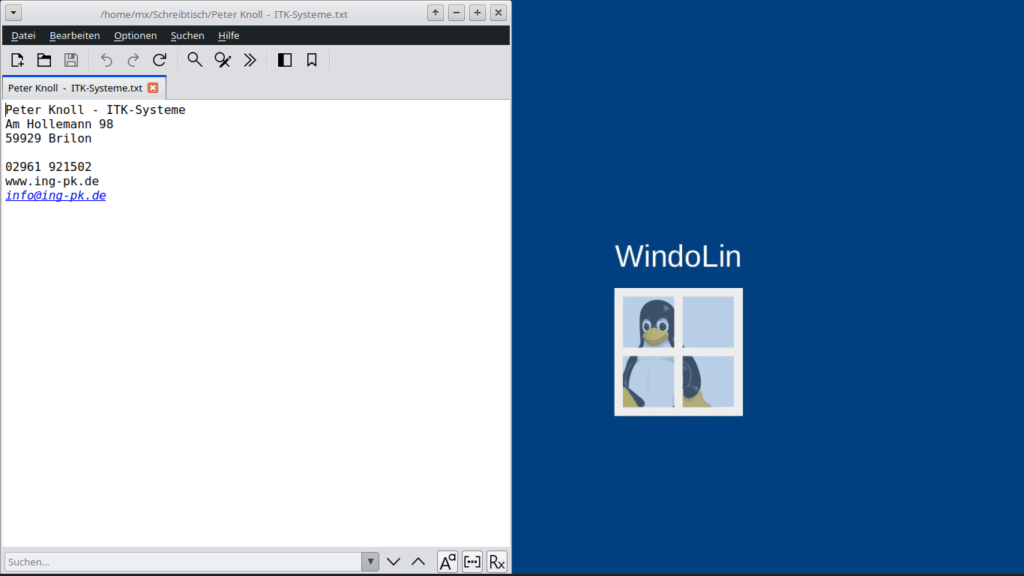Open the Suchen menu
The width and height of the screenshot is (1024, 576).
(187, 35)
